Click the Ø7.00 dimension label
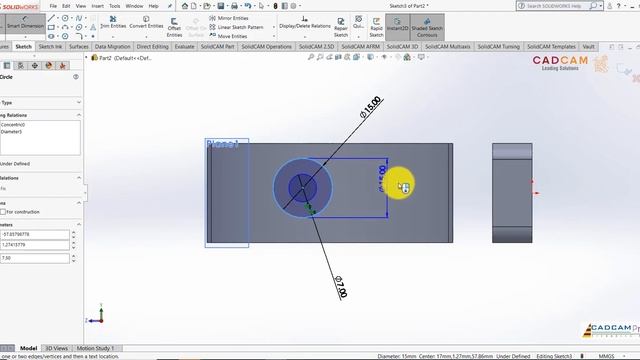Image resolution: width=640 pixels, height=360 pixels. point(341,287)
